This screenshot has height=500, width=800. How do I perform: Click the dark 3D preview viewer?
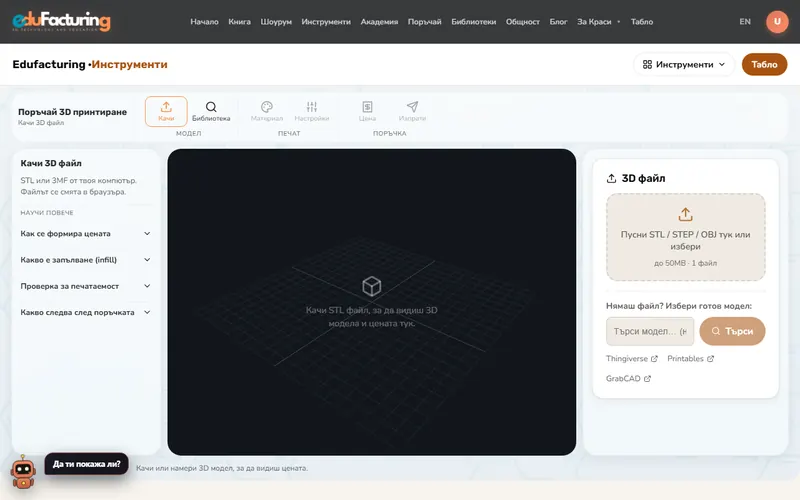(x=371, y=302)
